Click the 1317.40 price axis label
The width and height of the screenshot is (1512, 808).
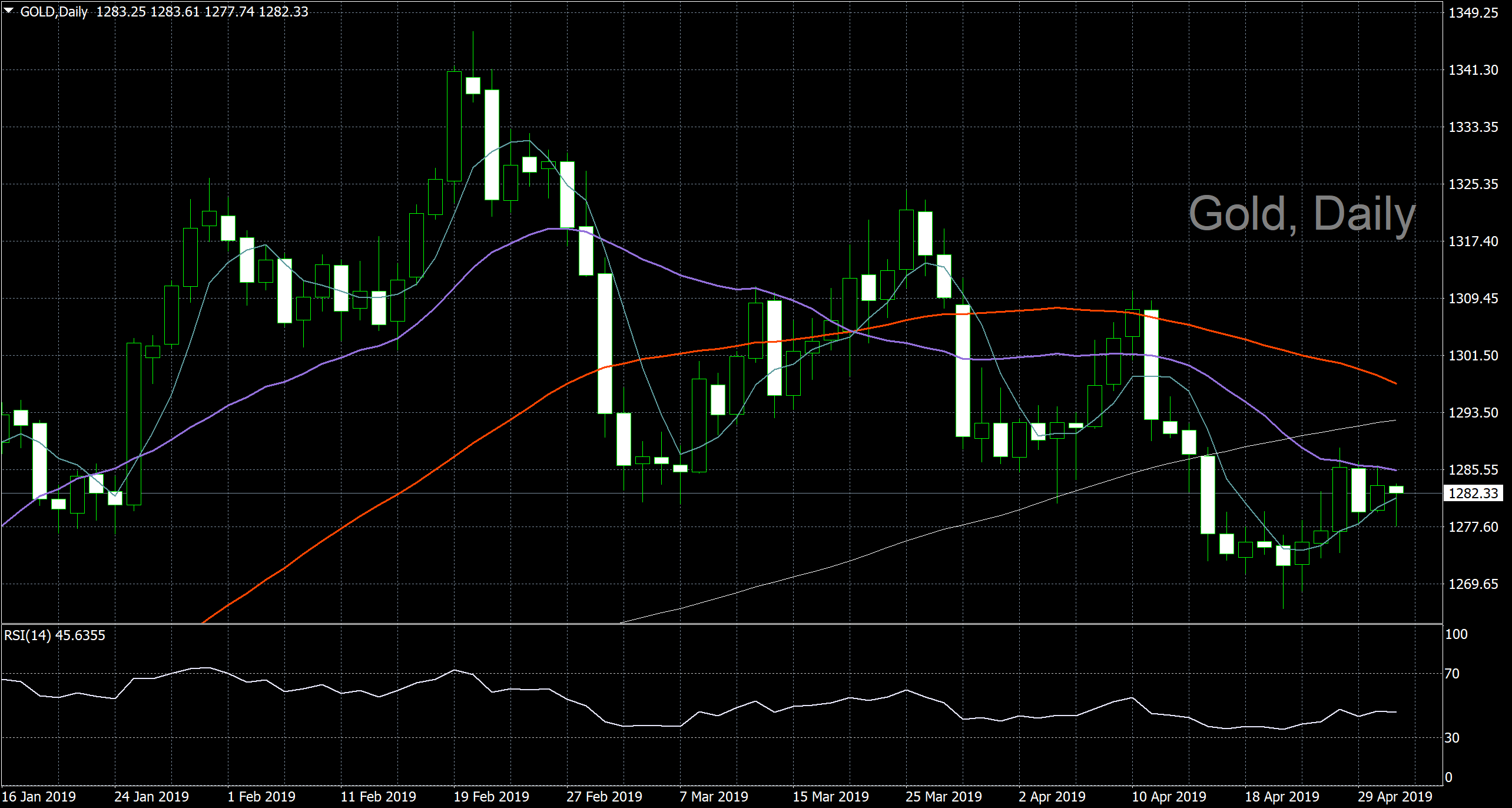1473,241
